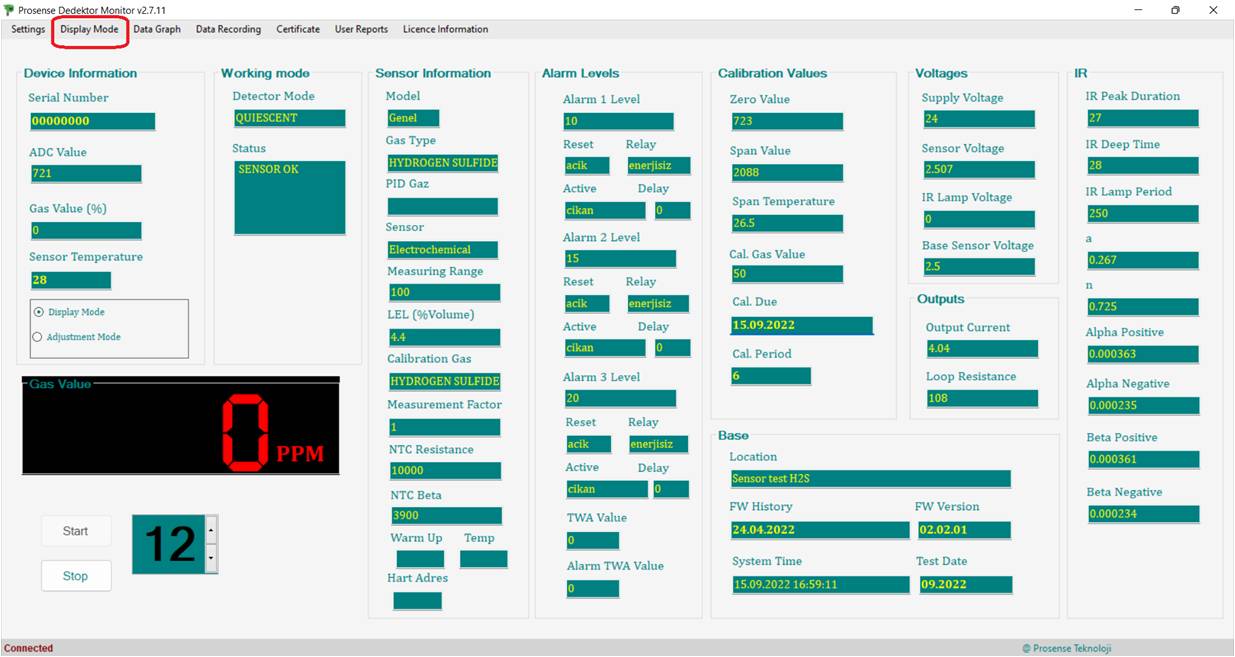Minimize the Prosense Dedektor Monitor window
The height and width of the screenshot is (657, 1235).
pos(1139,10)
